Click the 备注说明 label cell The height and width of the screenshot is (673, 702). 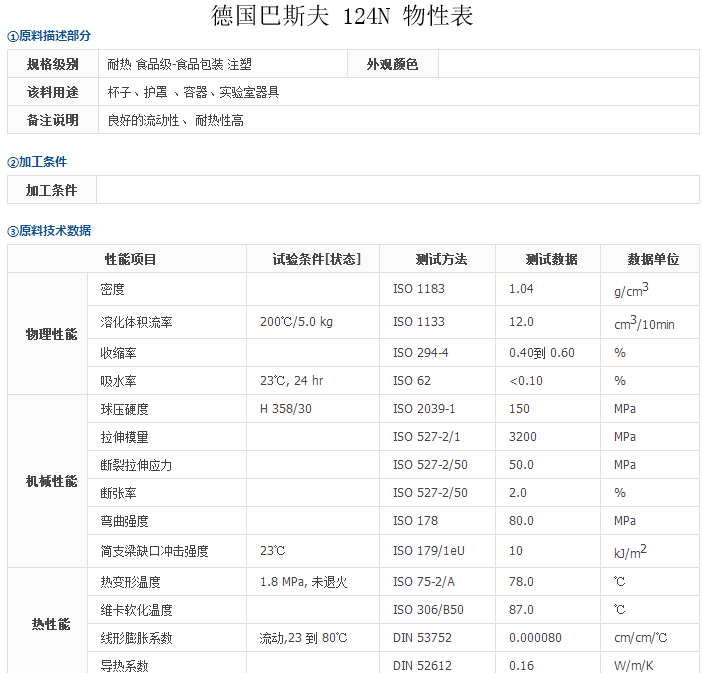(x=53, y=120)
